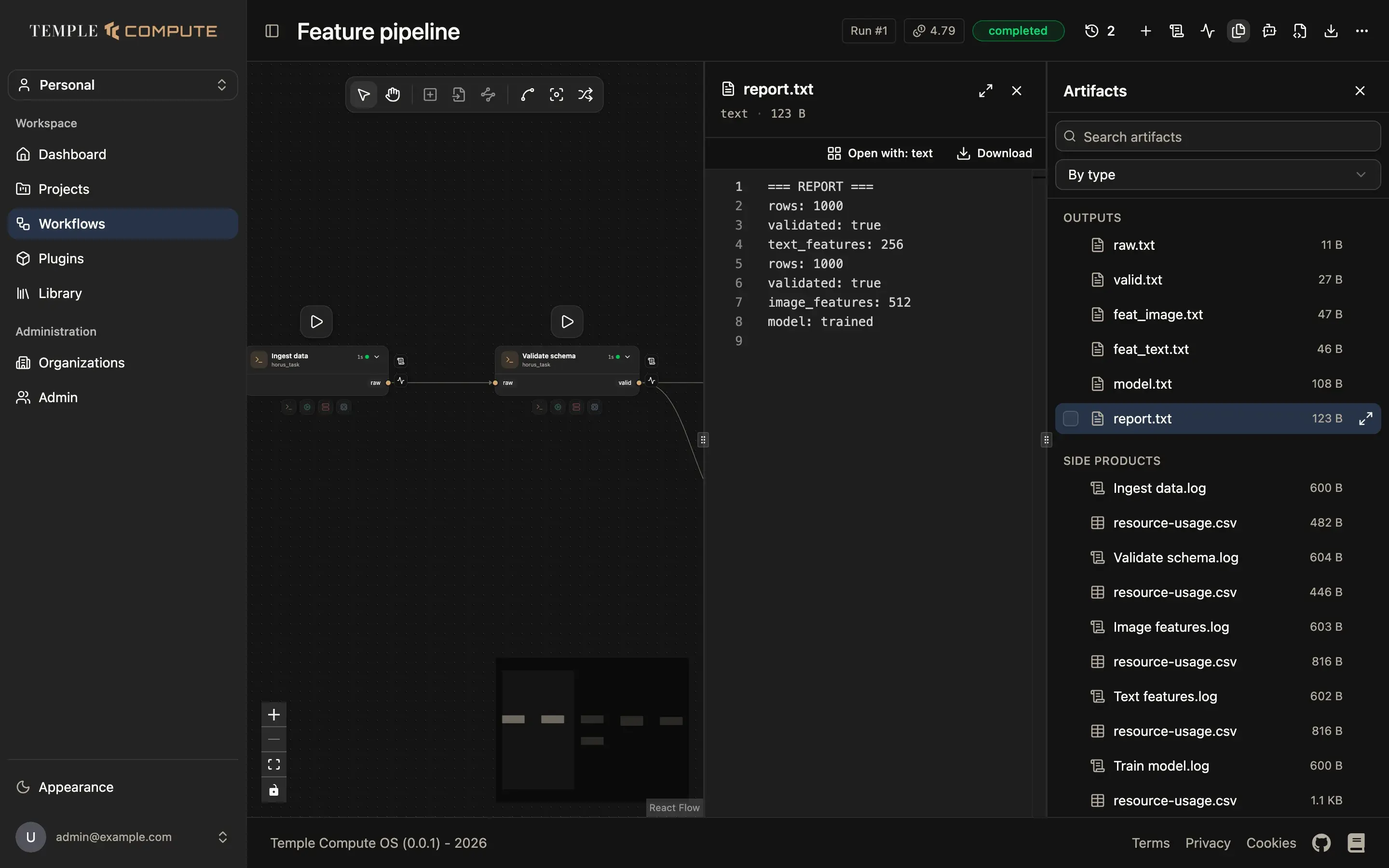
Task: Click the shuffle auto-layout icon
Action: (586, 95)
